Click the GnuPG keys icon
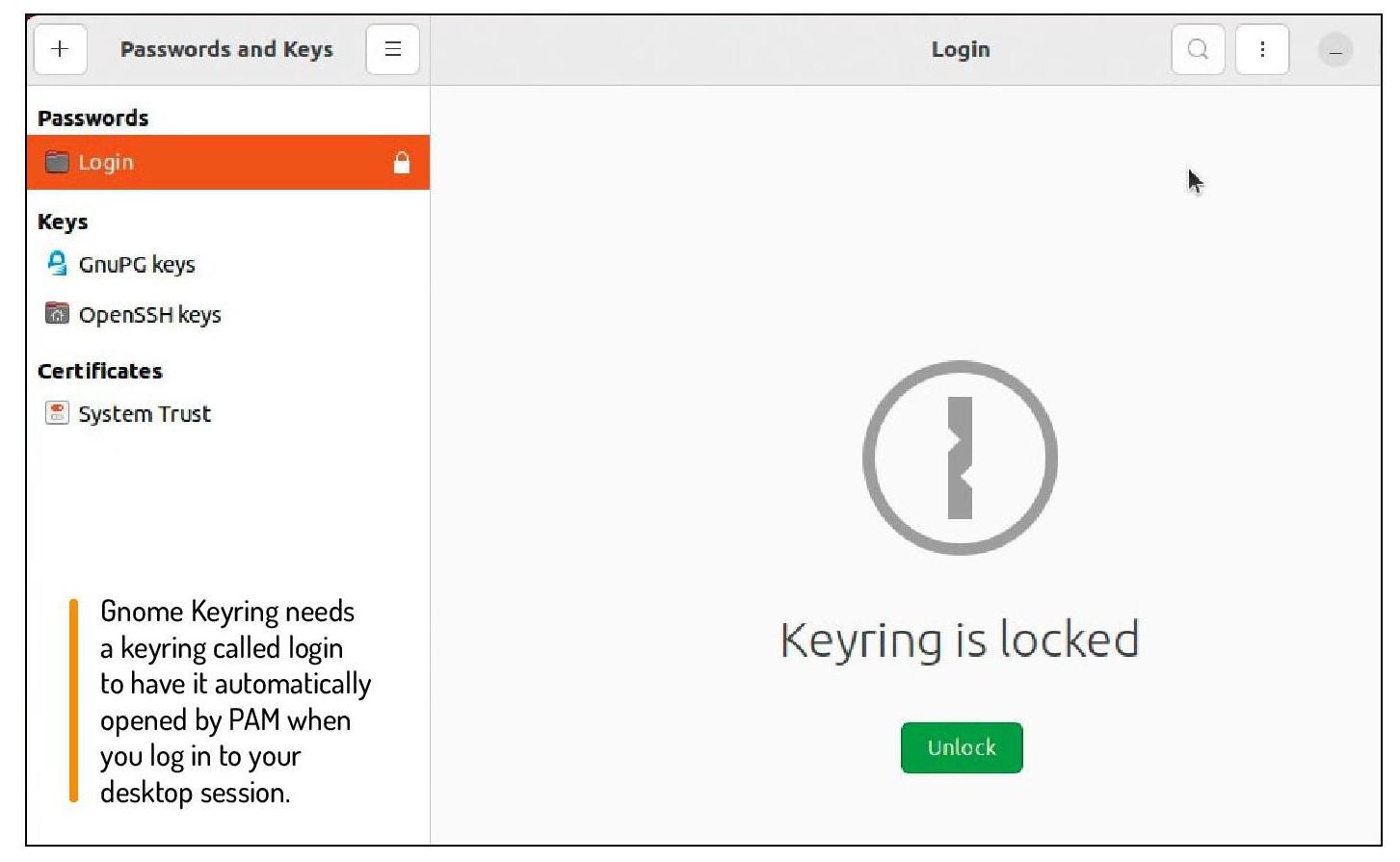Viewport: 1400px width, 862px height. click(58, 263)
